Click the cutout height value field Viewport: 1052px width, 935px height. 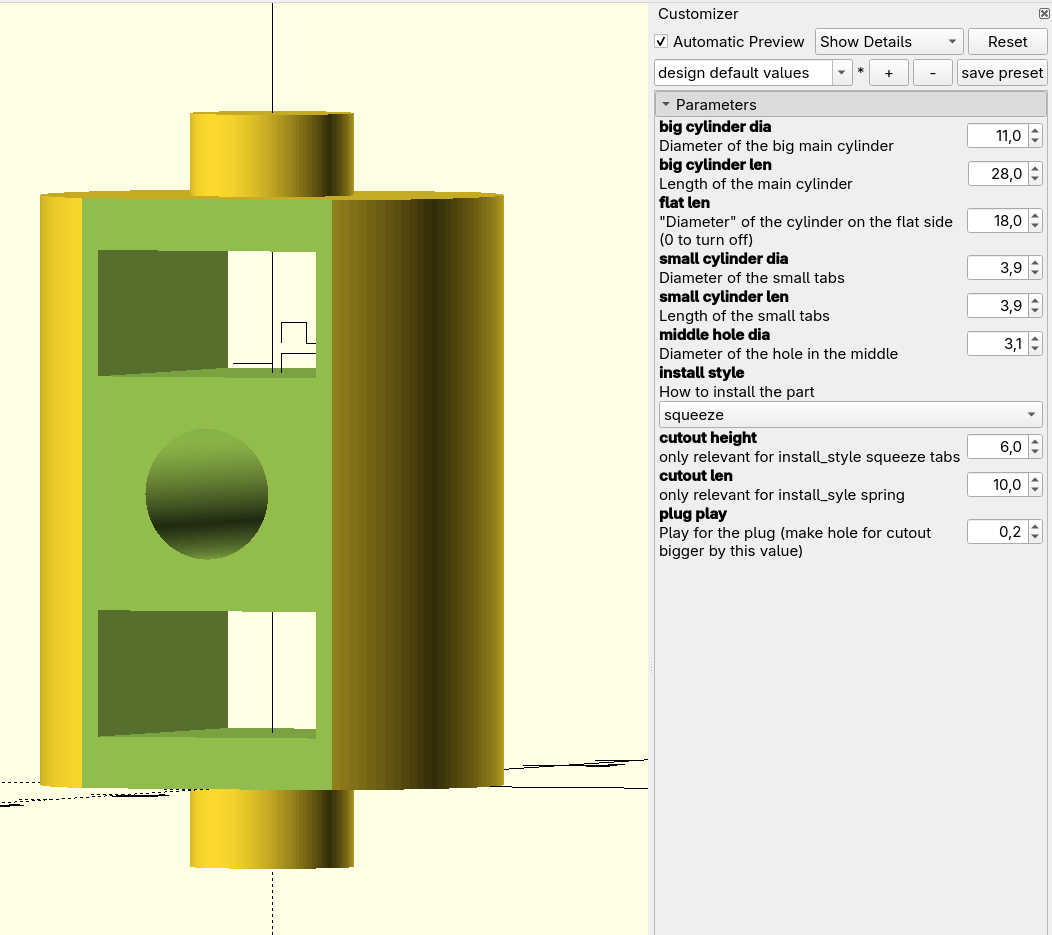tap(997, 447)
